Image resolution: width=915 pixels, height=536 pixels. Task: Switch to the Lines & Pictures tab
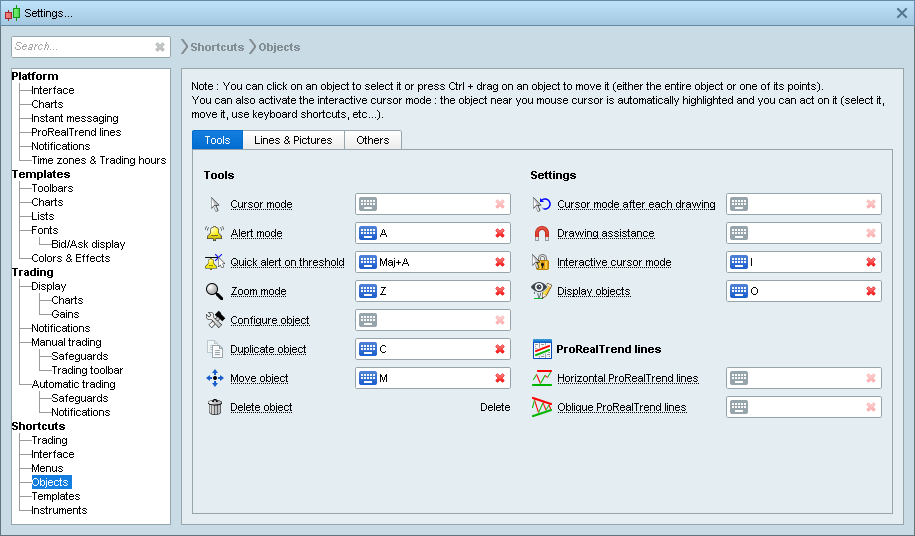tap(292, 140)
